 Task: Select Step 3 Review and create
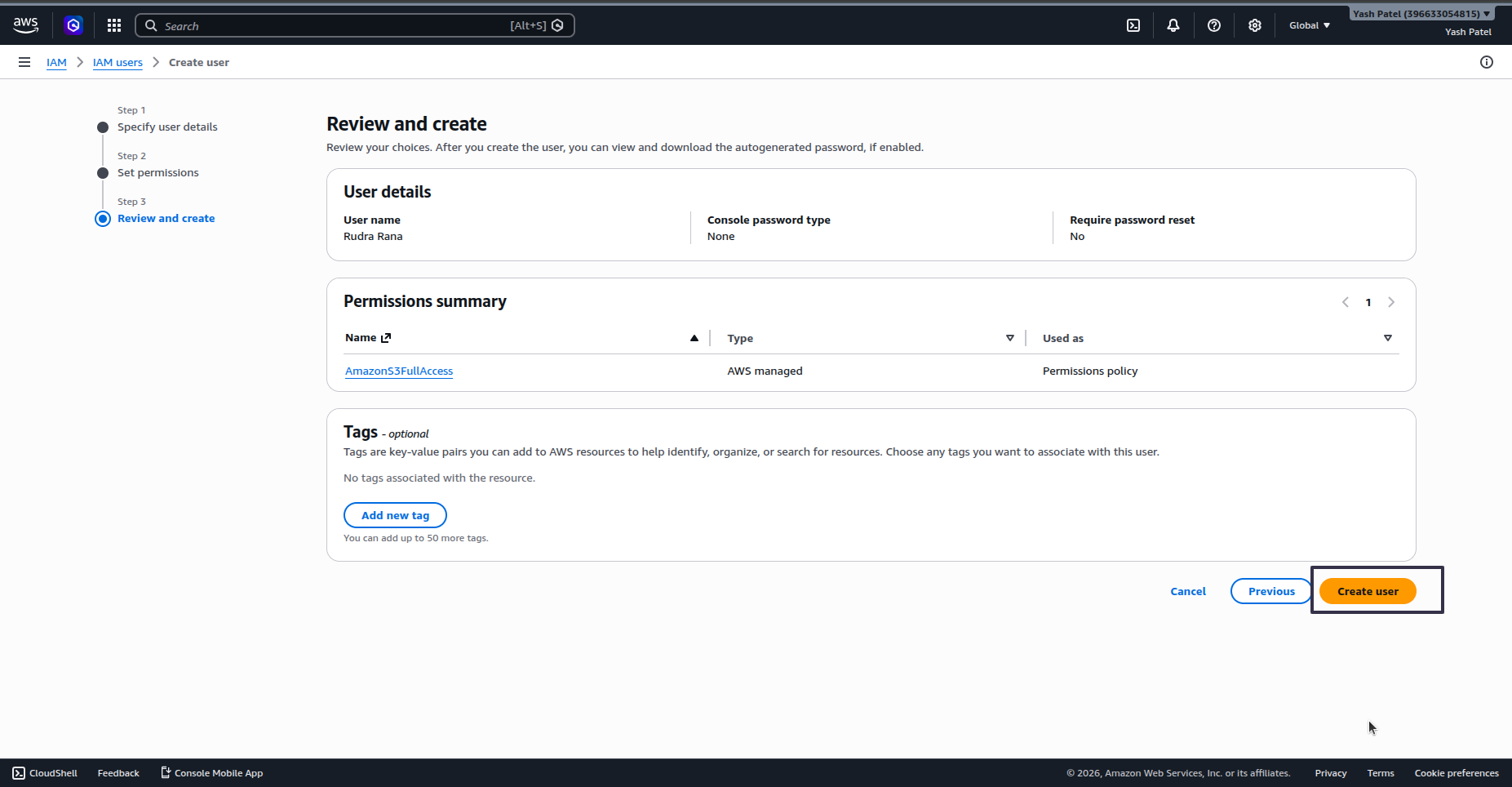coord(166,218)
